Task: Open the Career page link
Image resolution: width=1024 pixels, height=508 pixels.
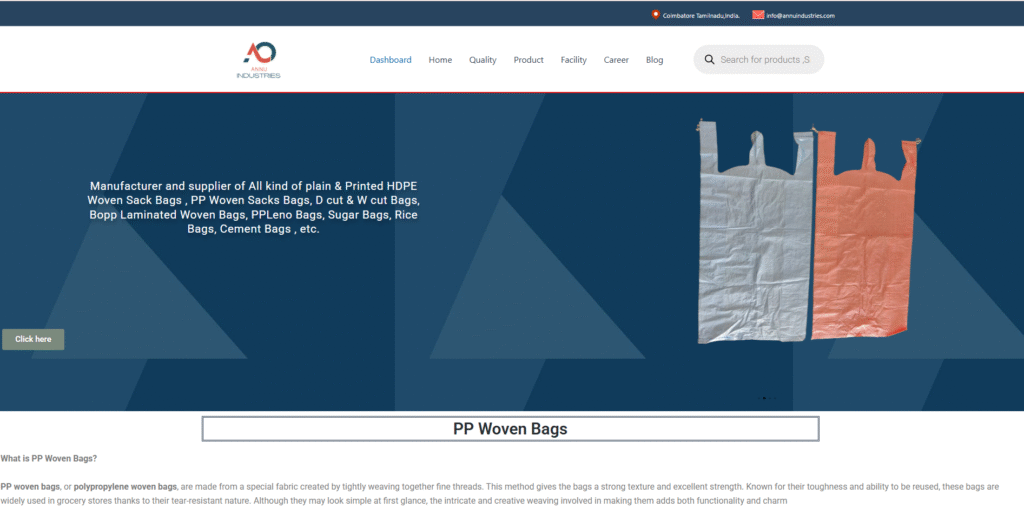Action: [616, 60]
